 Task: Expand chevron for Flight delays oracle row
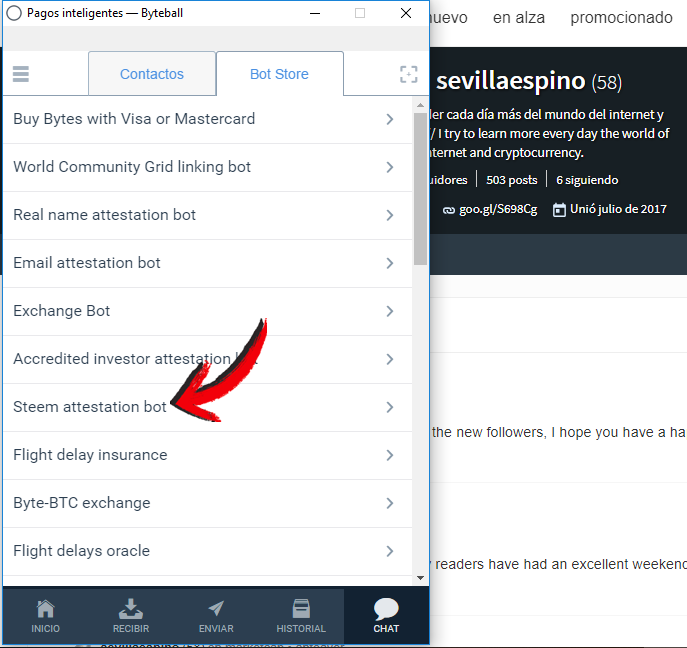(x=390, y=551)
